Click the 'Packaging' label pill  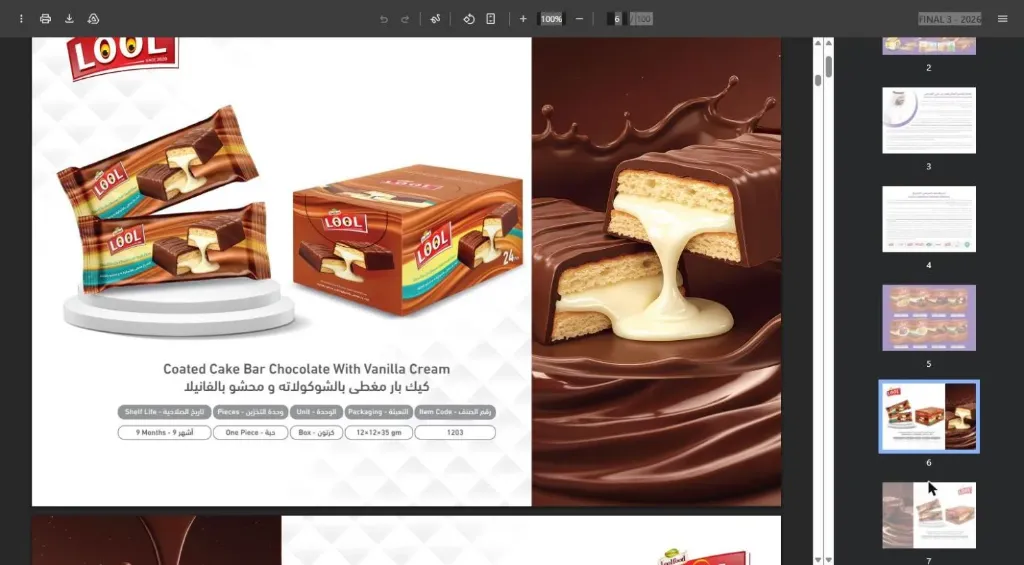pos(379,412)
